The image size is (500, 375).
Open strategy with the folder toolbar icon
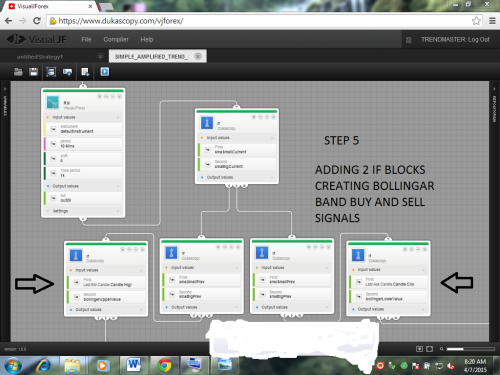pos(18,72)
